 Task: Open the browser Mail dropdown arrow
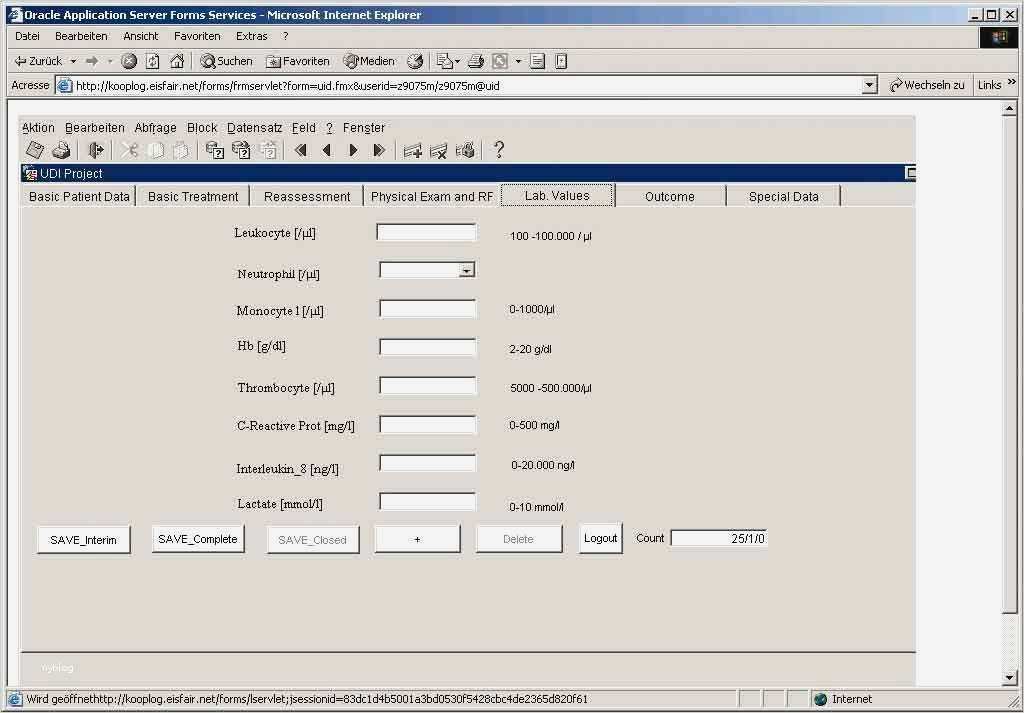click(457, 61)
